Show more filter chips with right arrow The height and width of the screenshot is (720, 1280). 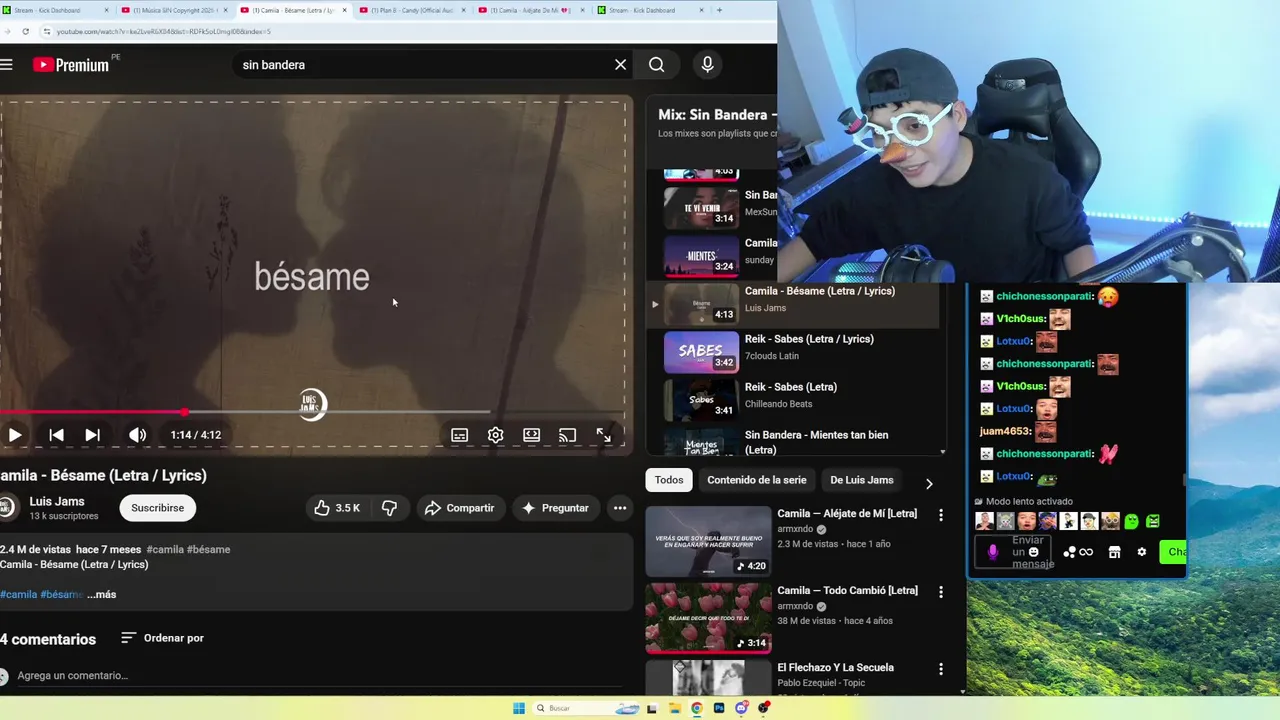(929, 483)
